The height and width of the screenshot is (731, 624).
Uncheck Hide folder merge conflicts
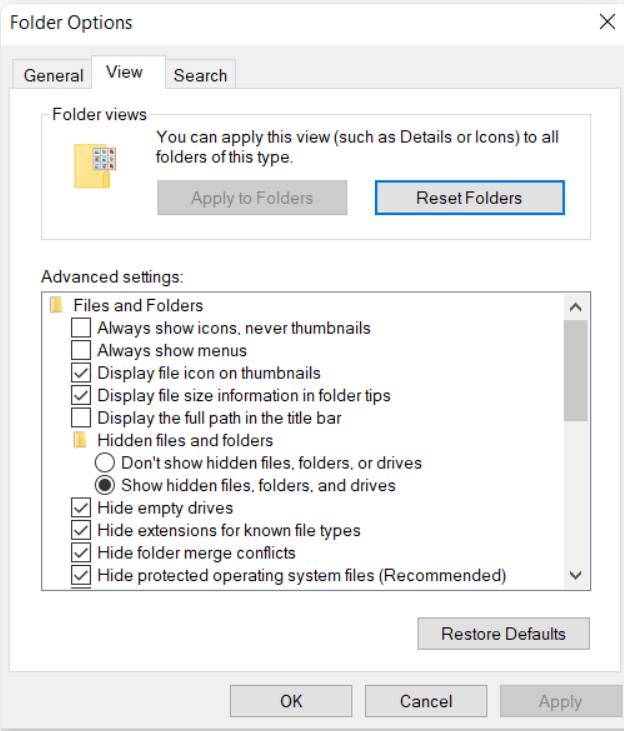pos(81,553)
